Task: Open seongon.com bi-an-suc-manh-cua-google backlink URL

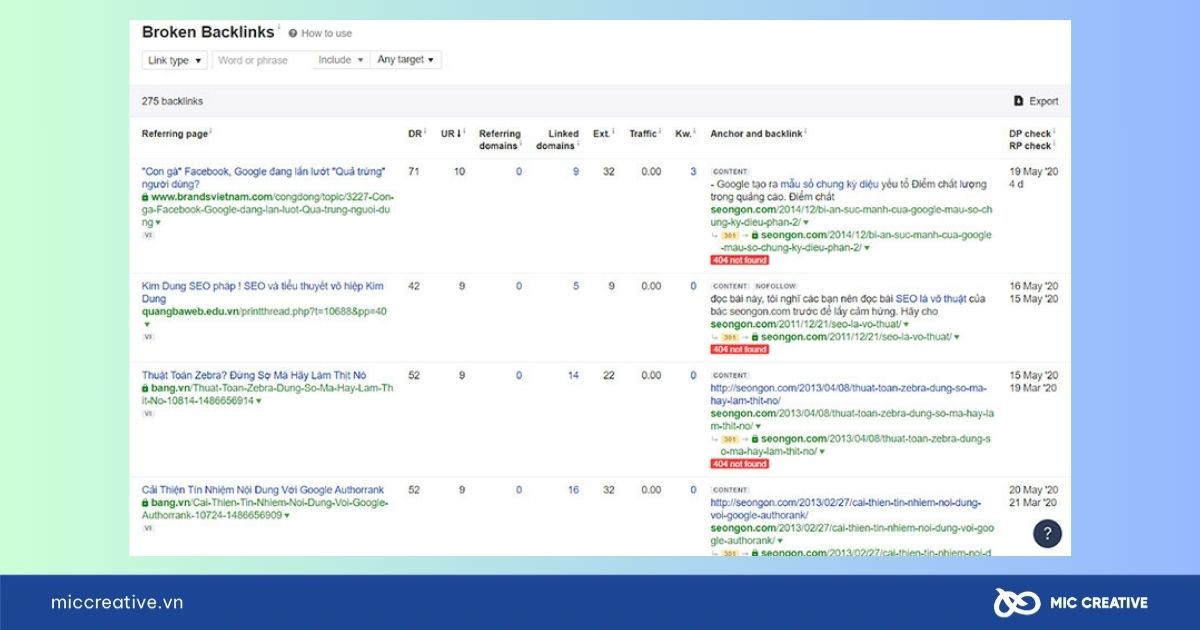Action: coord(851,216)
